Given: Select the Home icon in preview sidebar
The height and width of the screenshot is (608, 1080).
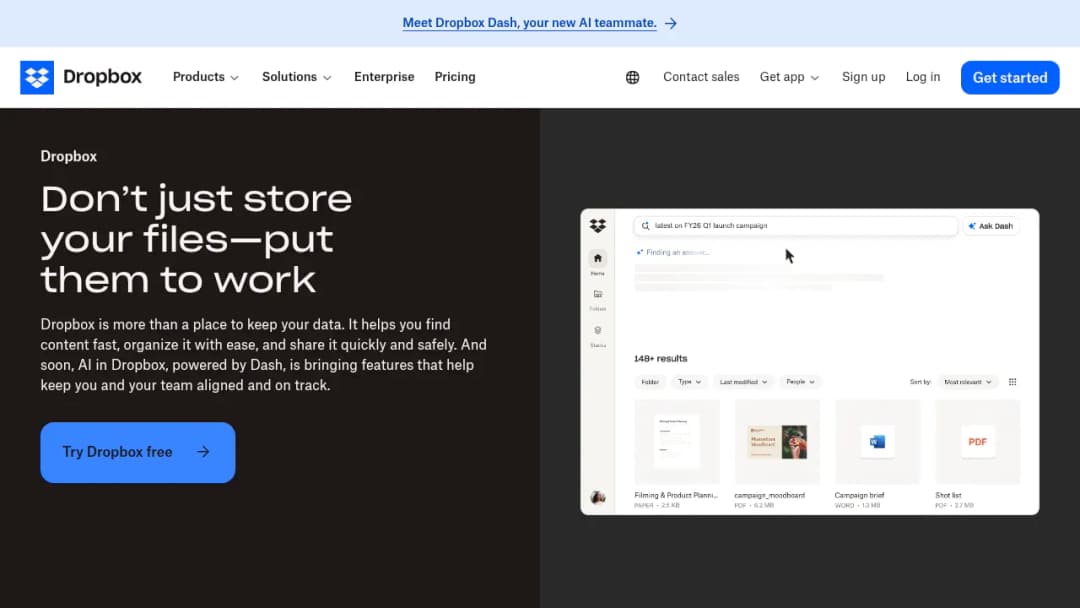Looking at the screenshot, I should tap(598, 258).
